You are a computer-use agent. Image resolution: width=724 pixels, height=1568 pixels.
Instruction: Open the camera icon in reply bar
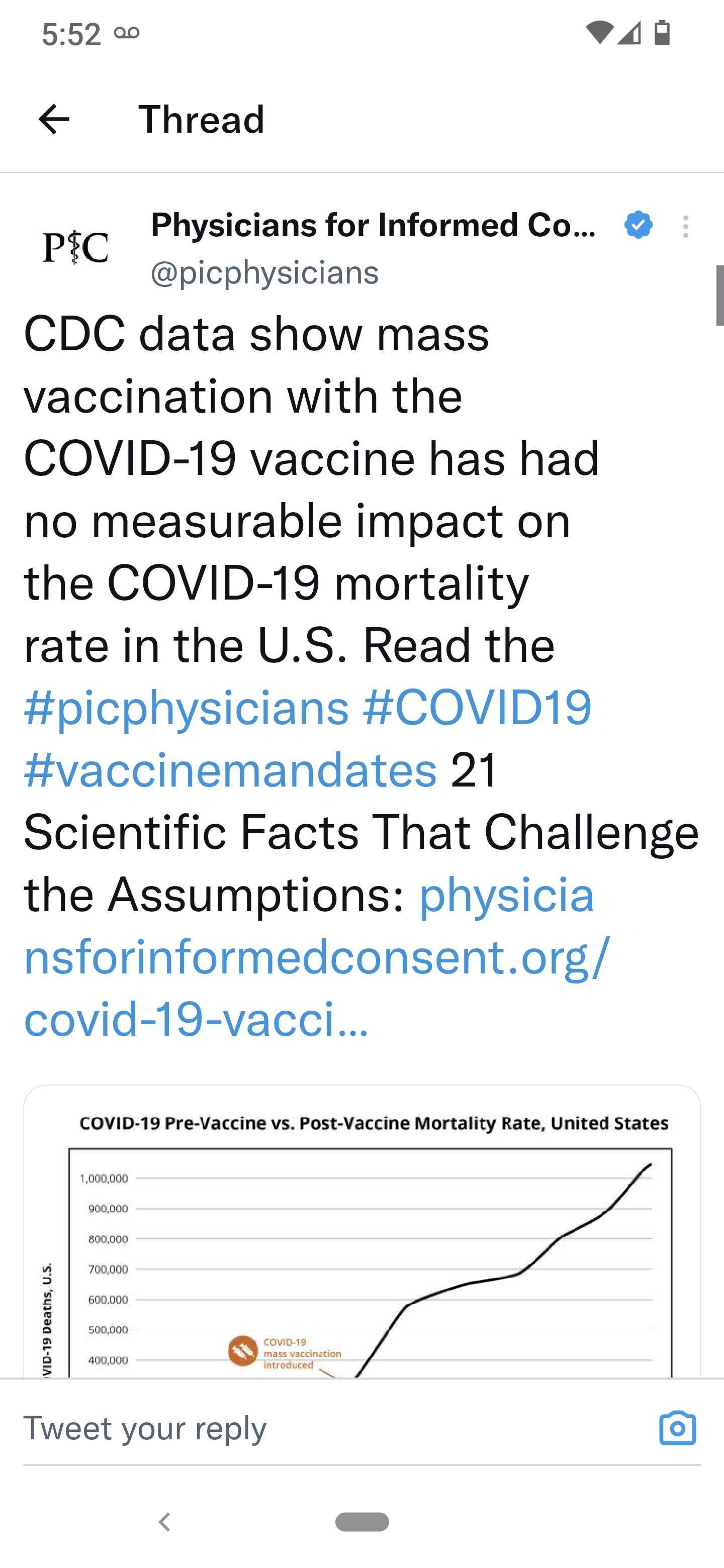click(x=677, y=1427)
